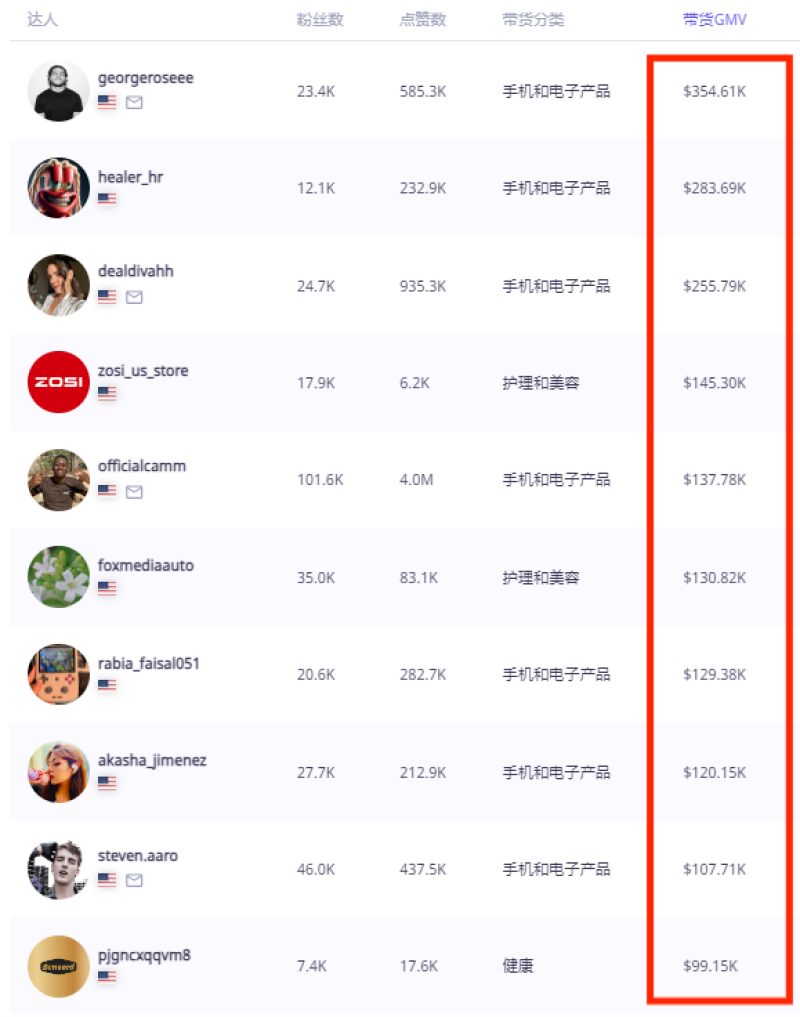
Task: Open the rabia_faisal051 username link
Action: (149, 663)
